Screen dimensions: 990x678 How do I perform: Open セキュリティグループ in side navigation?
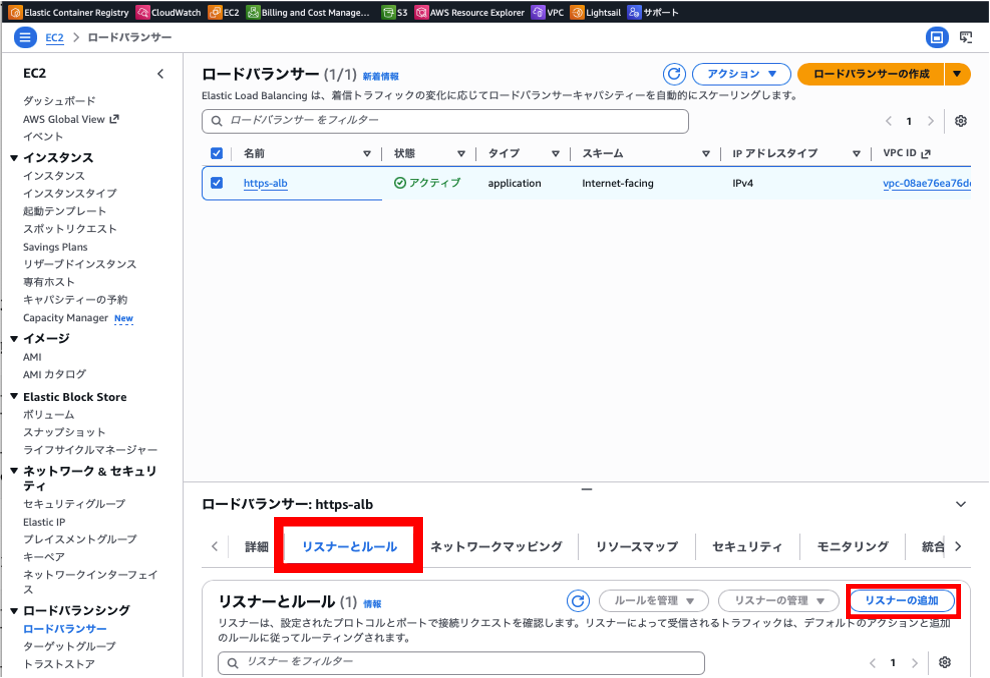click(x=74, y=504)
